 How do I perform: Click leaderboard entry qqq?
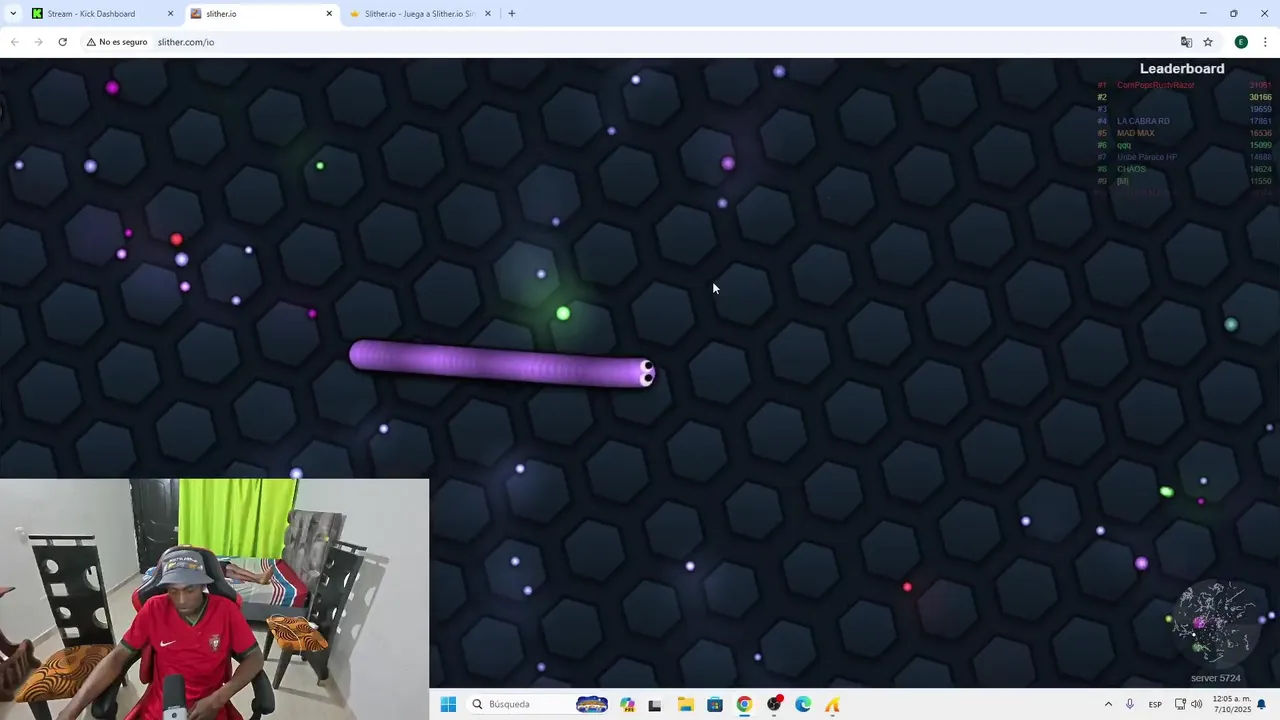tap(1124, 145)
